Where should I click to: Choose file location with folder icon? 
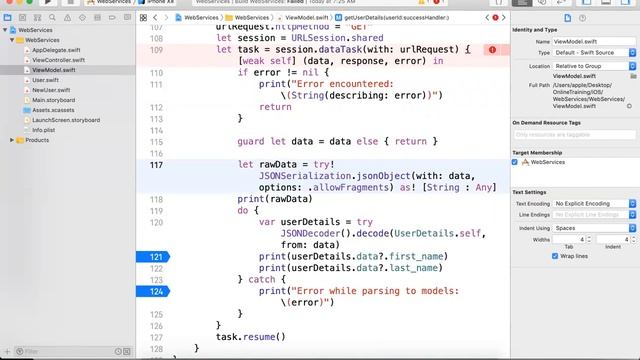633,76
